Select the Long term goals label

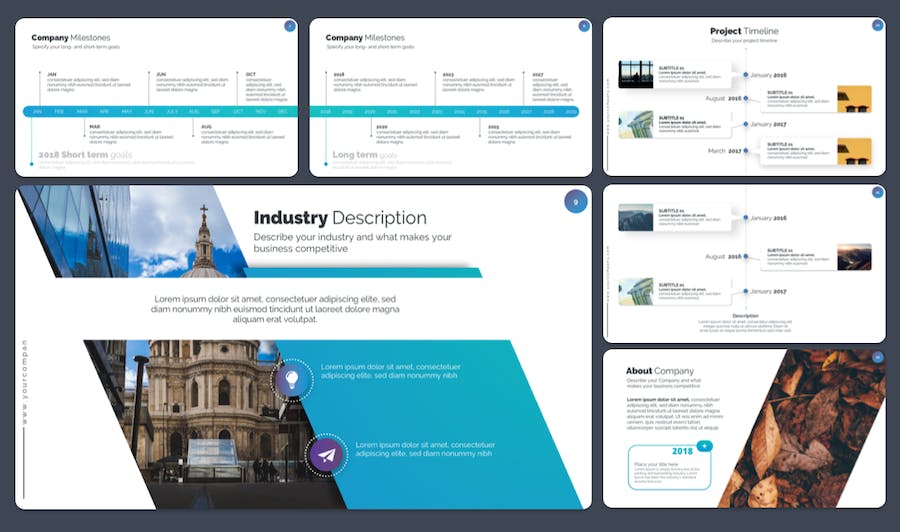[364, 155]
